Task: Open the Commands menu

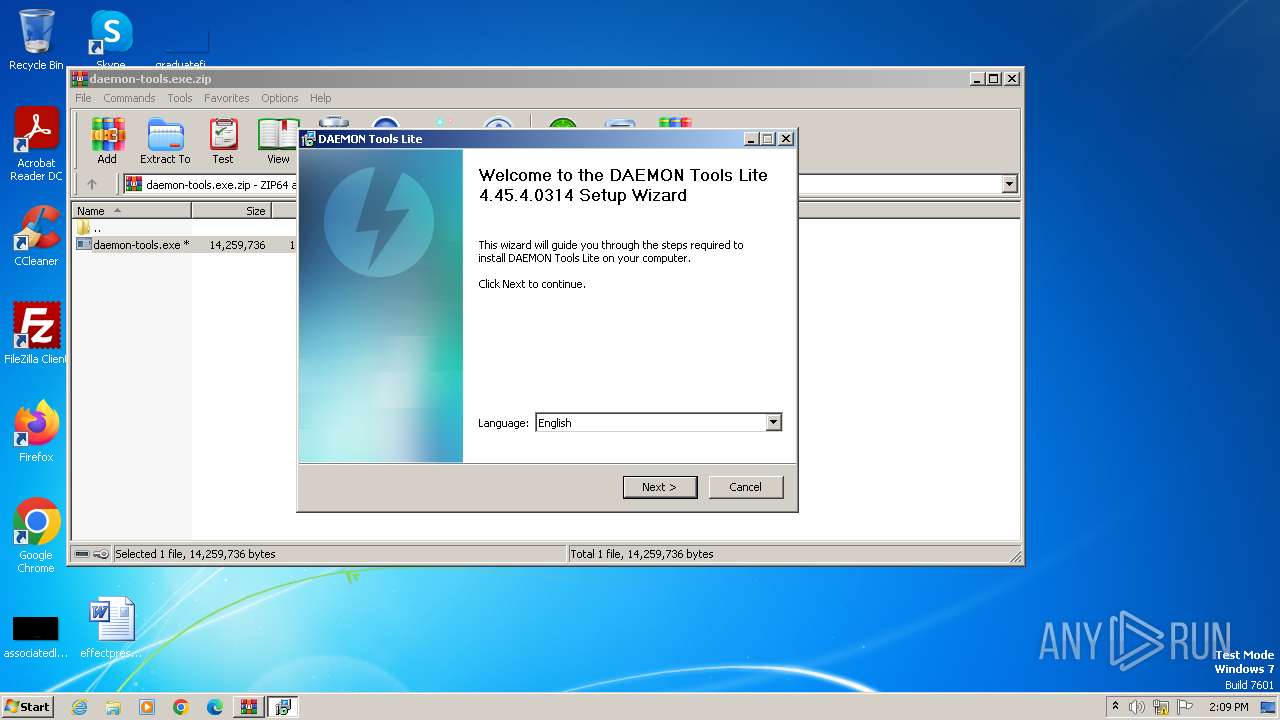Action: tap(129, 98)
